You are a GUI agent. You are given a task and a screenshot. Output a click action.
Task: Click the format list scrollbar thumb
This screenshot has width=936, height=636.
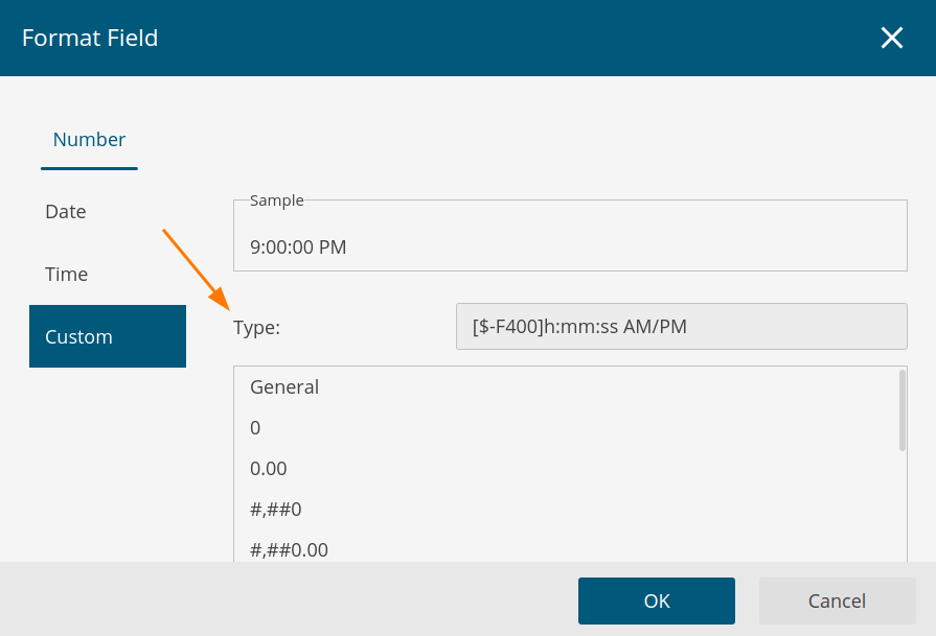902,410
